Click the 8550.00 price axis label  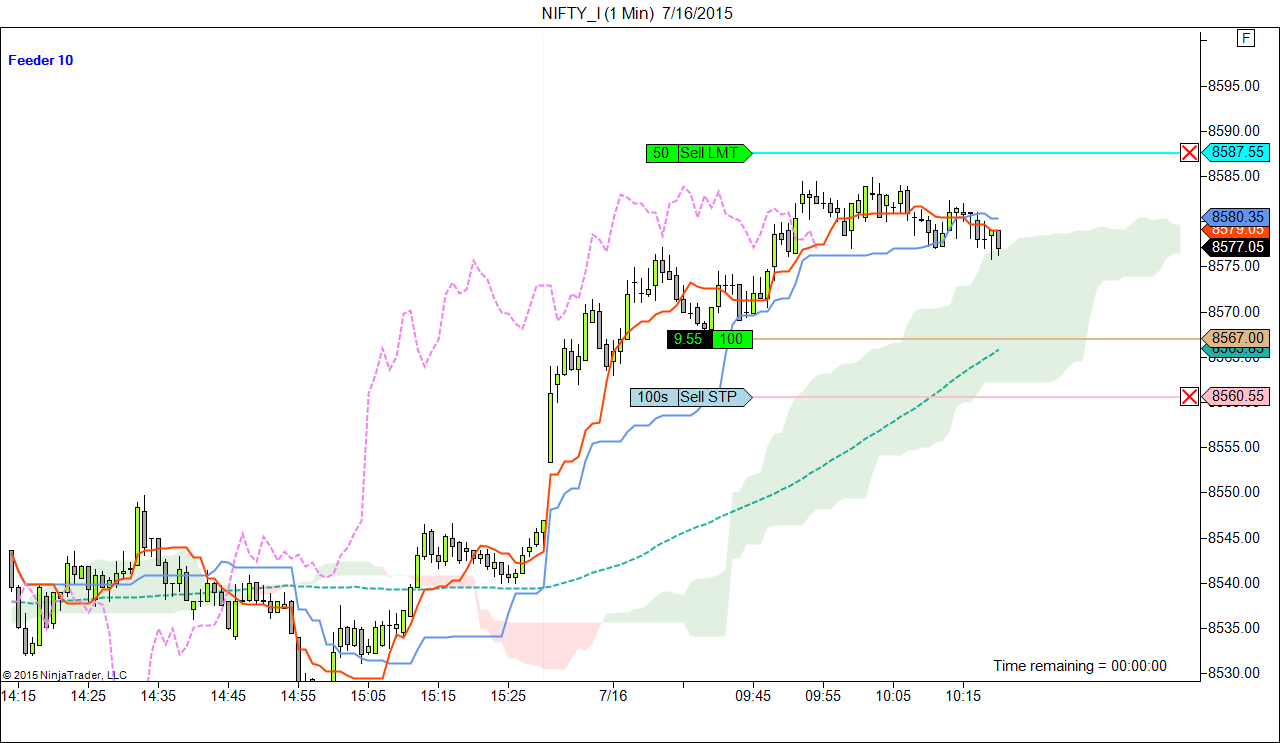1233,492
